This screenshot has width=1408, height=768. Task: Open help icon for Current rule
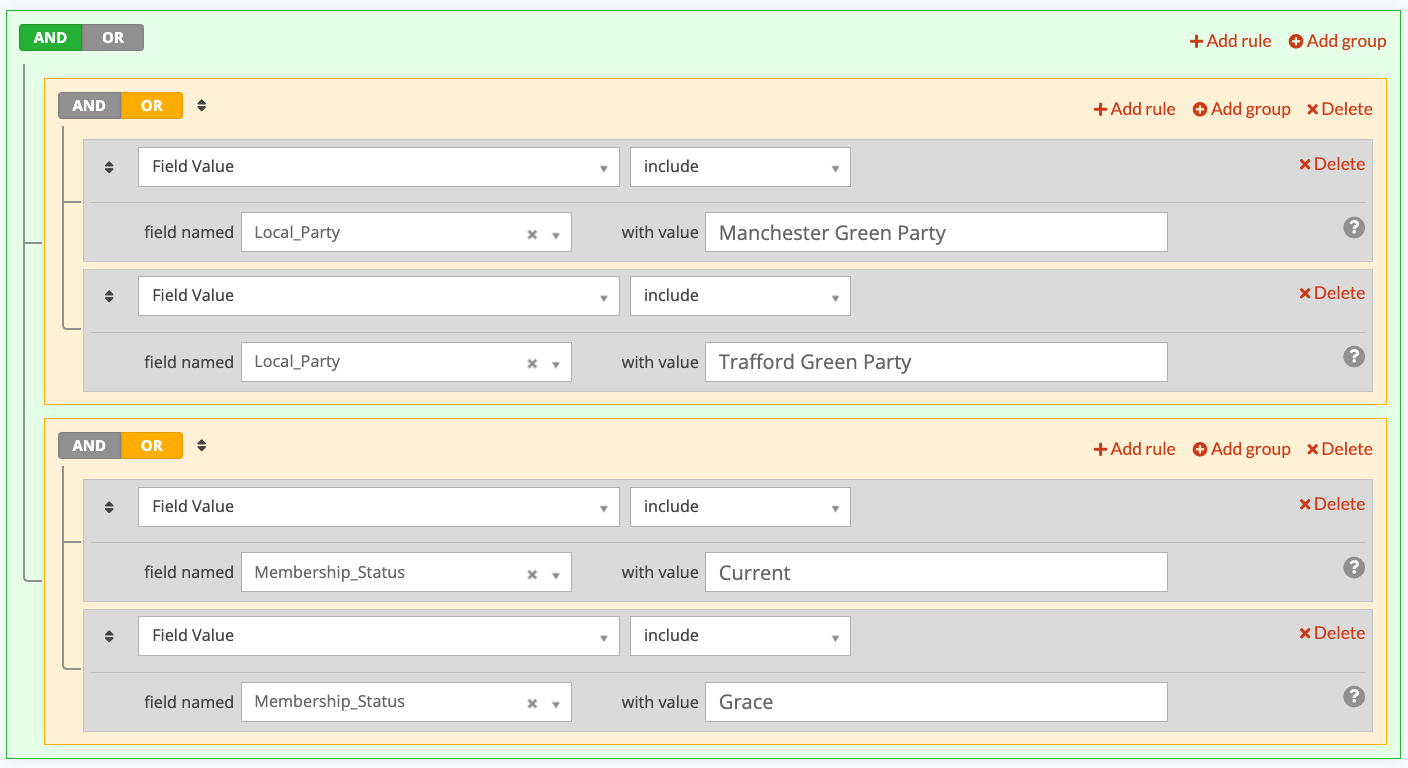pos(1353,567)
